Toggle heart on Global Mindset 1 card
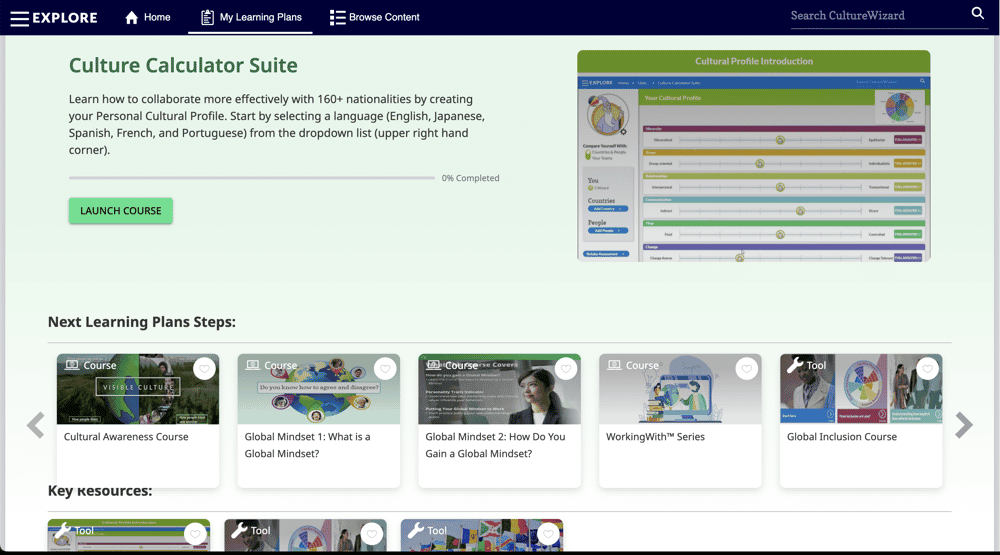Screen dimensions: 1000x555 [385, 369]
